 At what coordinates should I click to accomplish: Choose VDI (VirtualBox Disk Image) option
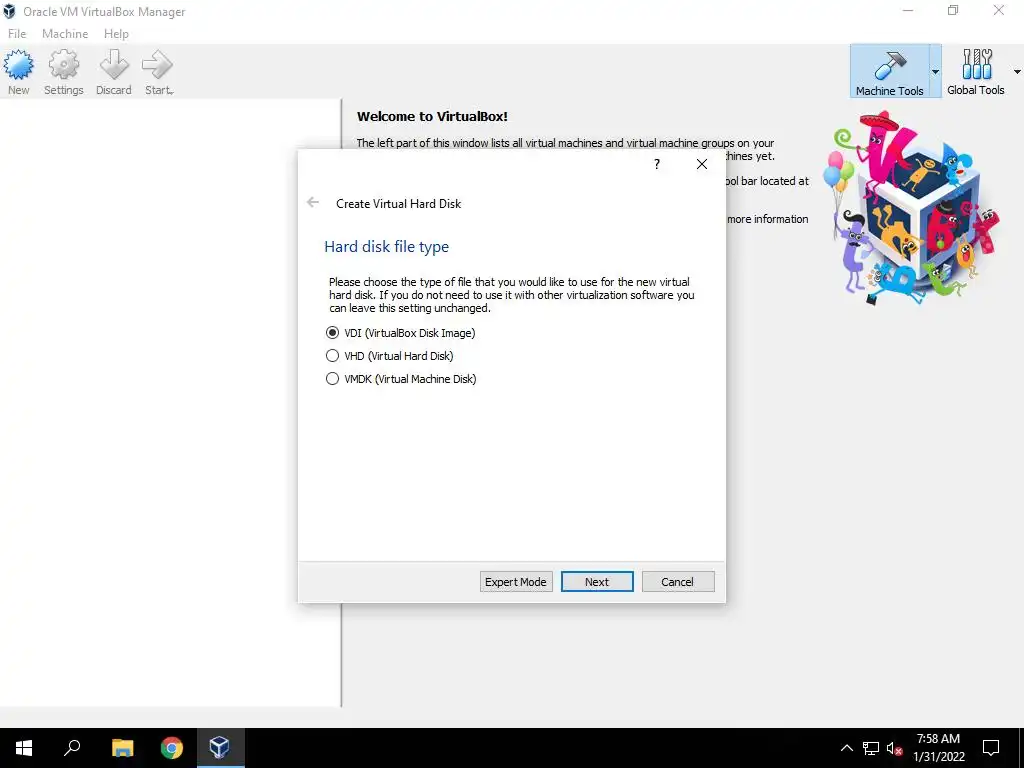(x=400, y=333)
